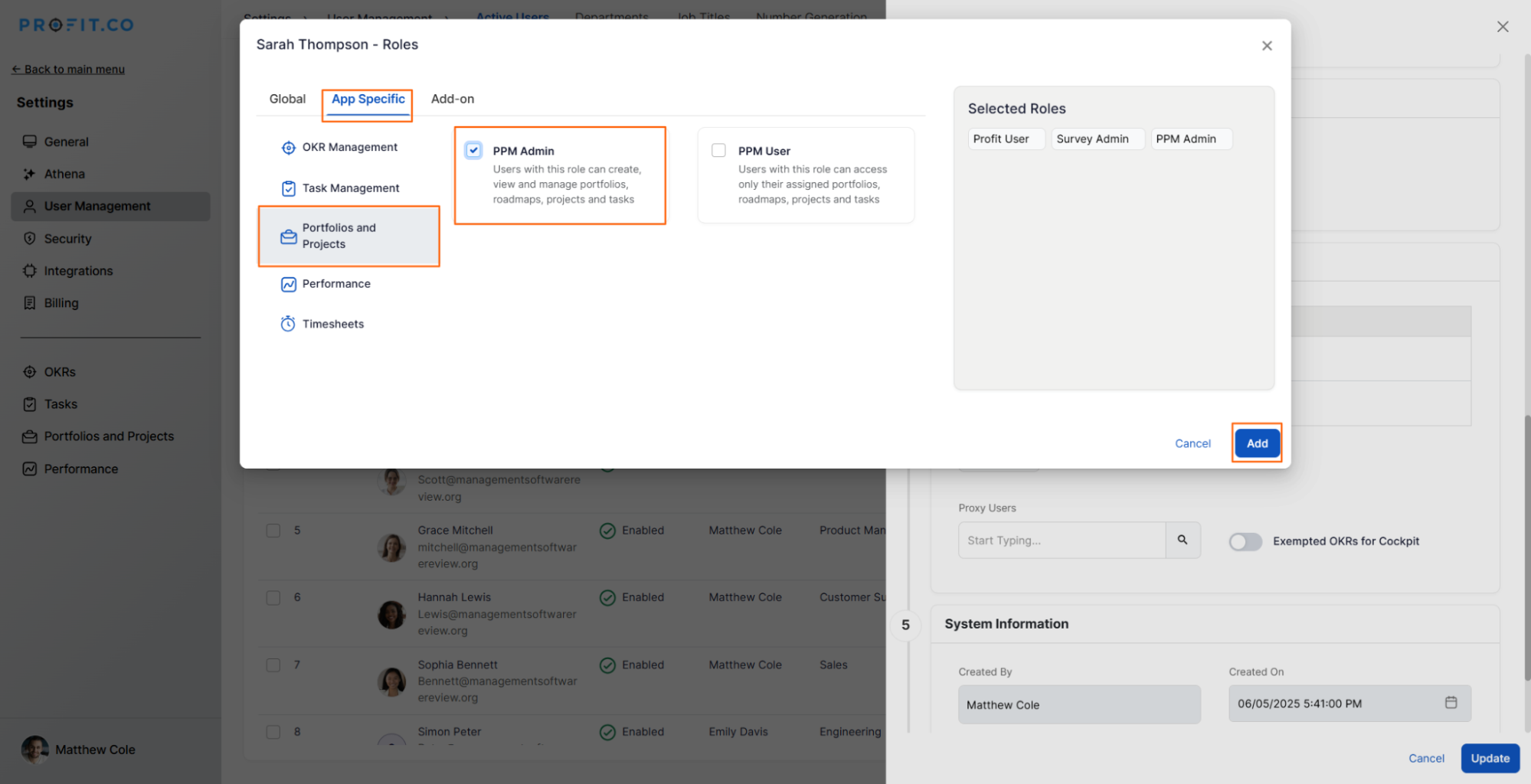Viewport: 1531px width, 784px height.
Task: Click the Proxy Users Start Typing field
Action: tap(1062, 541)
